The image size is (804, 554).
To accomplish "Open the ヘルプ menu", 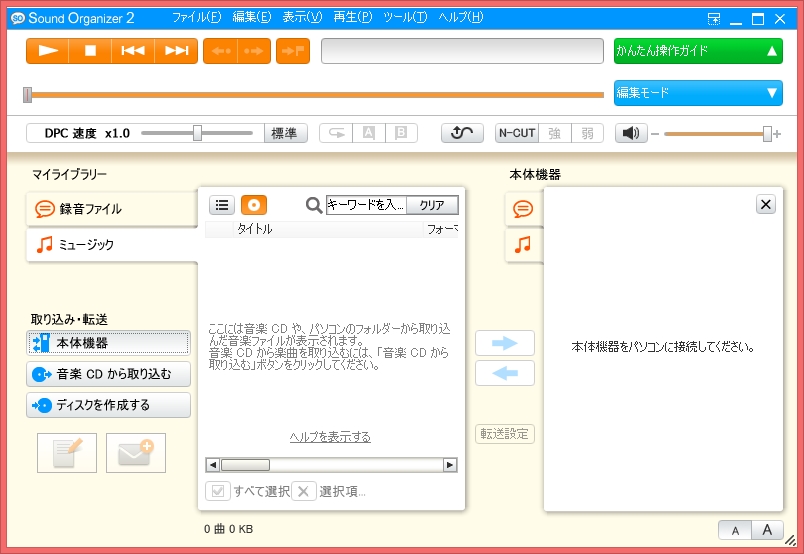I will [x=460, y=17].
